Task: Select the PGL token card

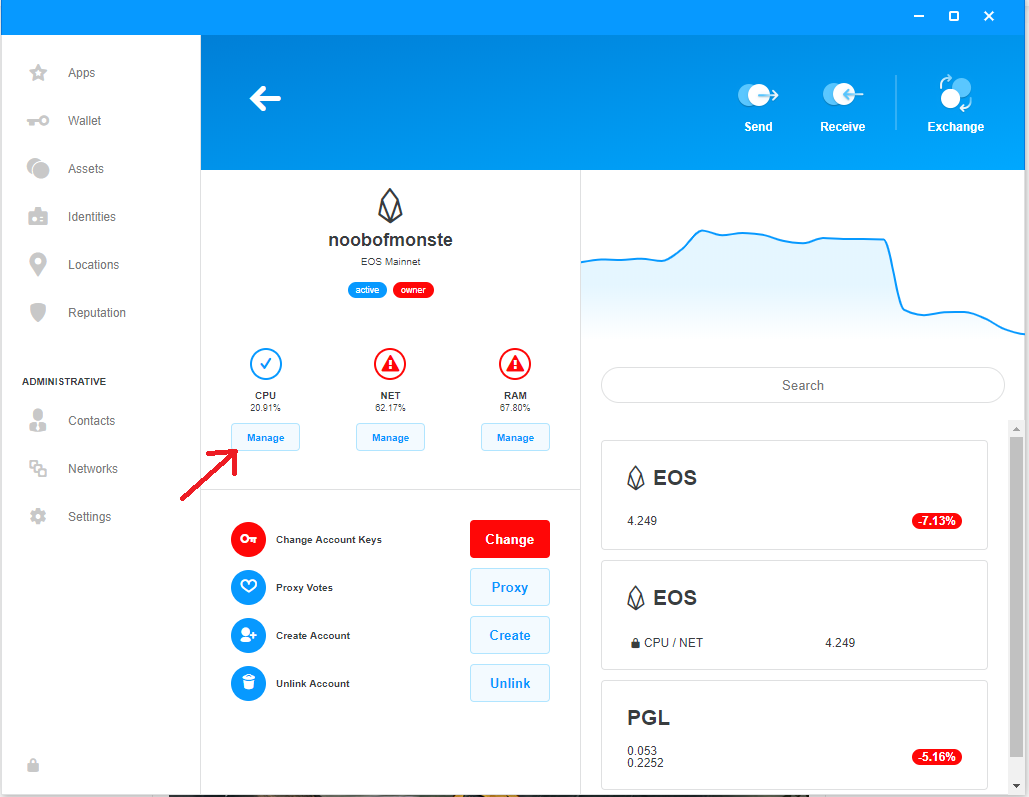Action: click(x=794, y=735)
